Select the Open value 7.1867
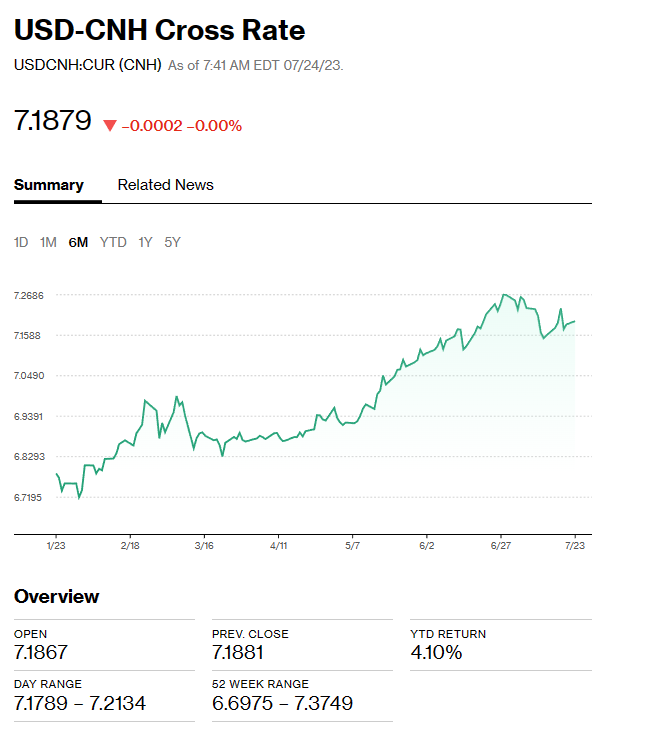Viewport: 656px width, 729px height. (41, 653)
